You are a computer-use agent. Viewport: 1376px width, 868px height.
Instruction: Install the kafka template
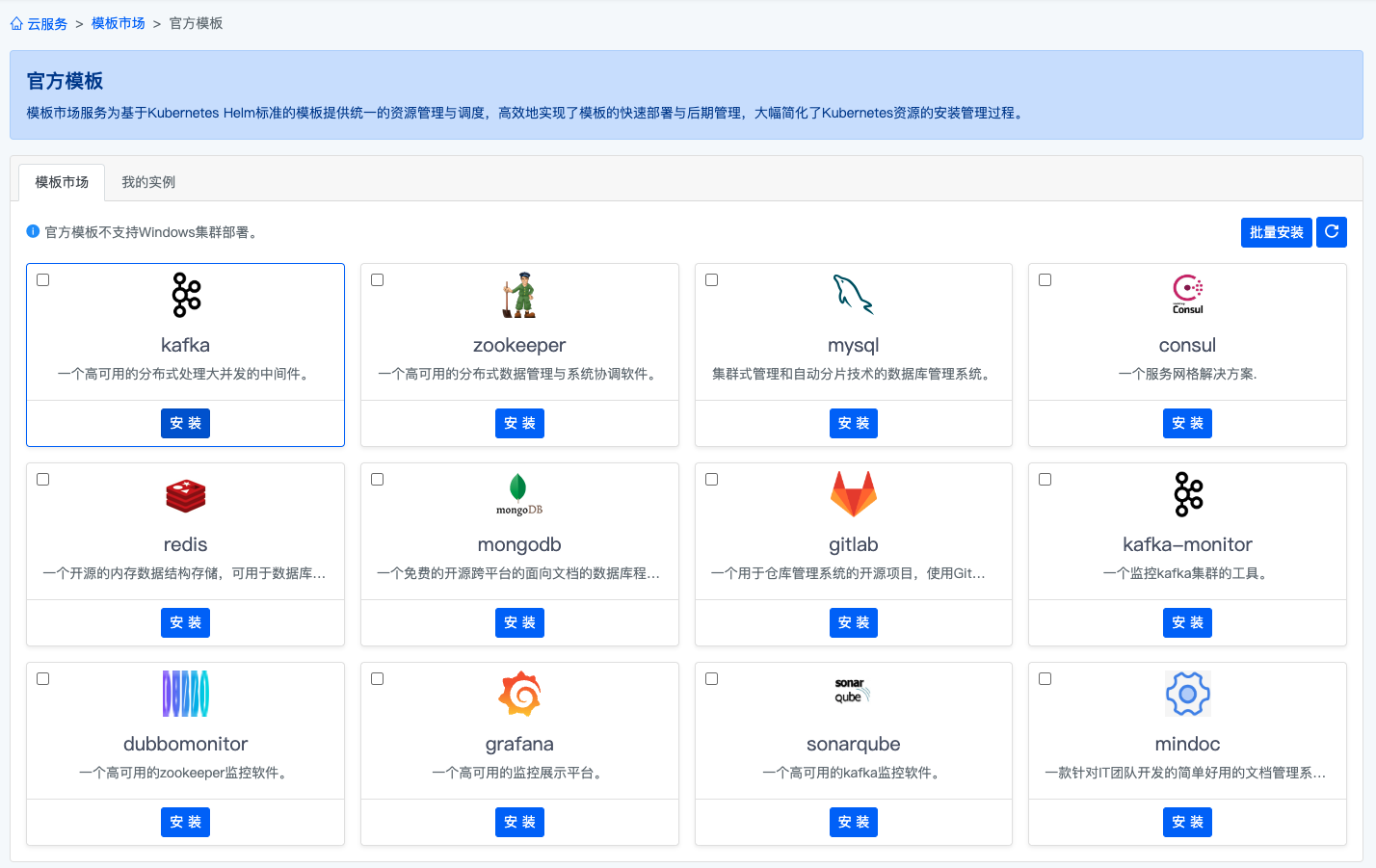tap(186, 423)
